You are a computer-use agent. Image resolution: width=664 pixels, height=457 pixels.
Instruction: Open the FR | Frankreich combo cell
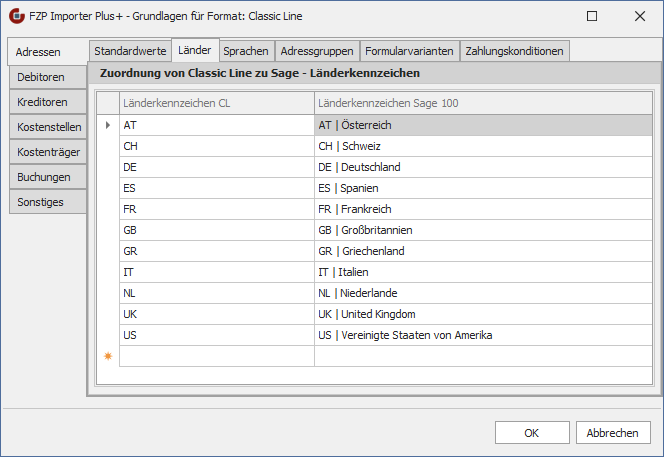point(483,209)
